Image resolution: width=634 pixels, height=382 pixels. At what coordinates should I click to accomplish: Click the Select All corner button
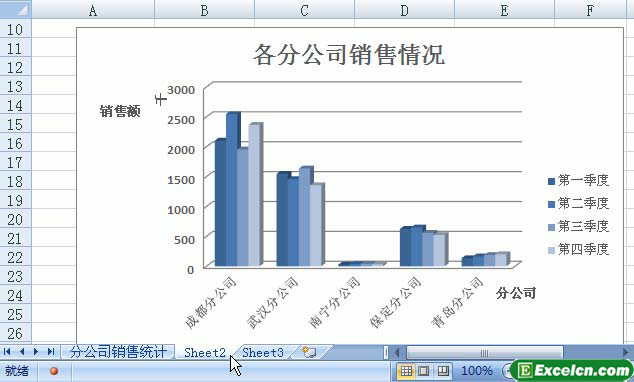(15, 9)
